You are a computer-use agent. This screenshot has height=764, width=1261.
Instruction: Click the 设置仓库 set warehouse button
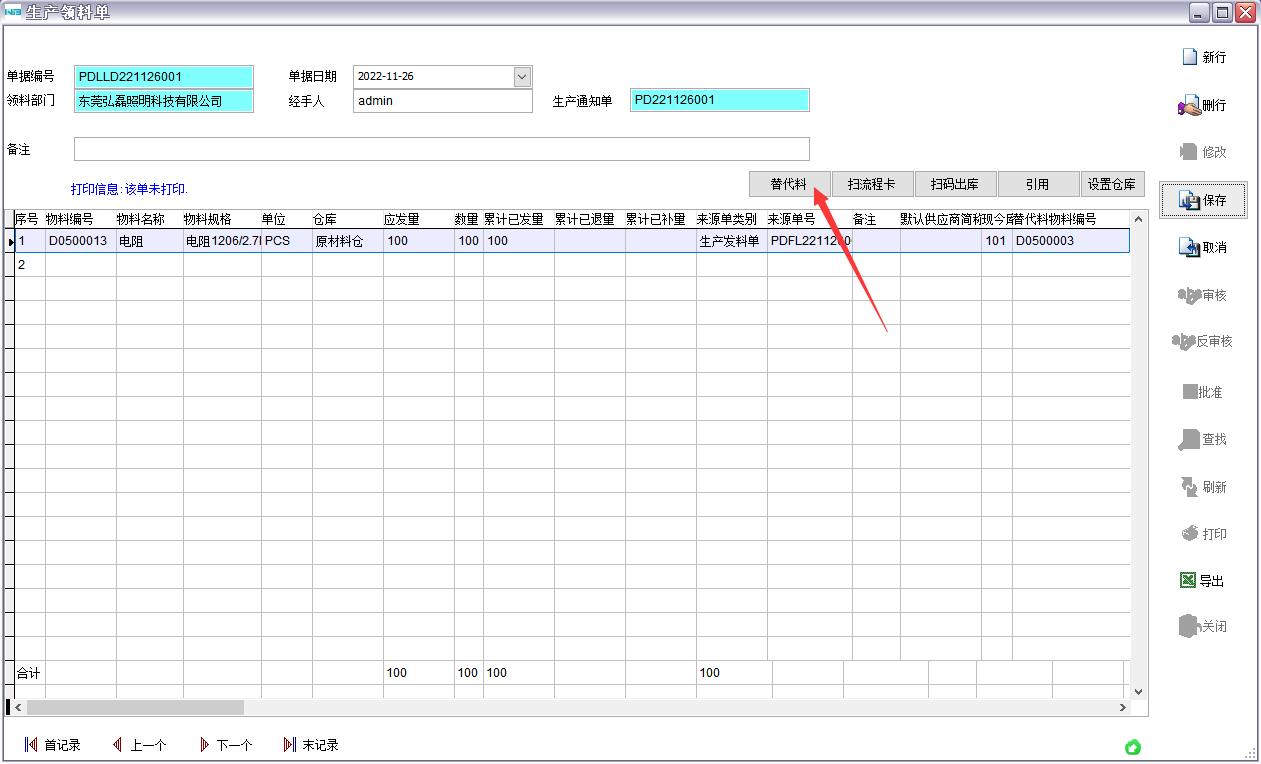pyautogui.click(x=1112, y=184)
